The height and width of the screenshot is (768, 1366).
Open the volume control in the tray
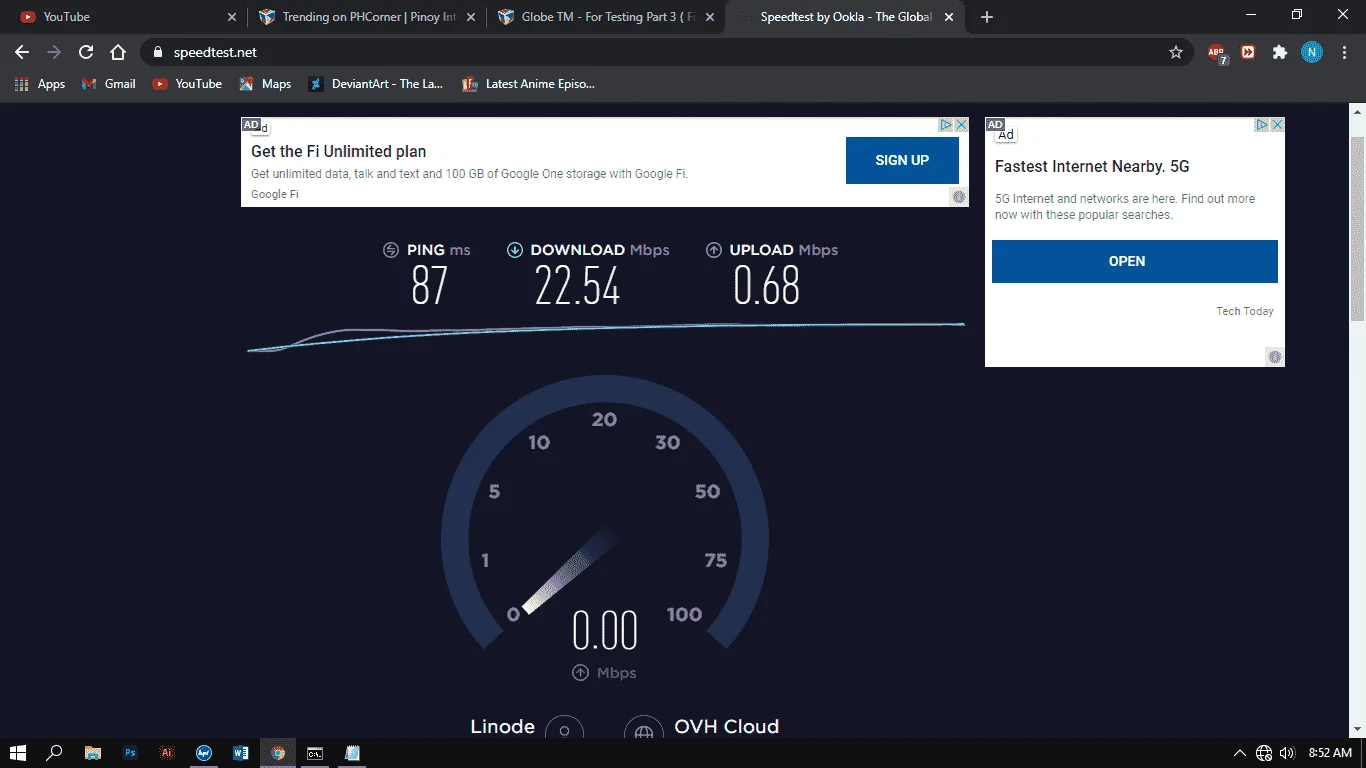click(1287, 753)
